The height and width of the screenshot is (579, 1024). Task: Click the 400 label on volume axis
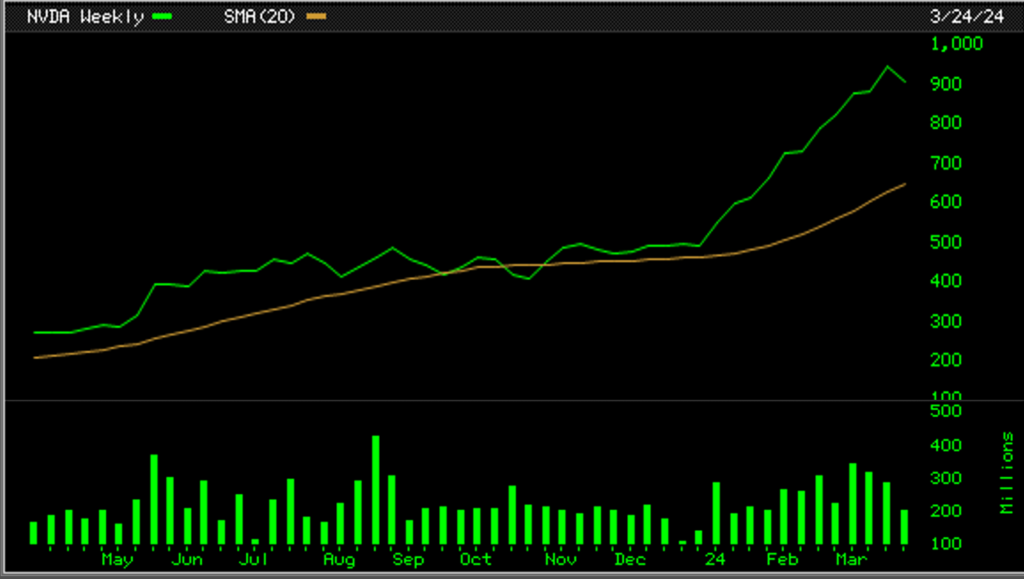pos(945,445)
